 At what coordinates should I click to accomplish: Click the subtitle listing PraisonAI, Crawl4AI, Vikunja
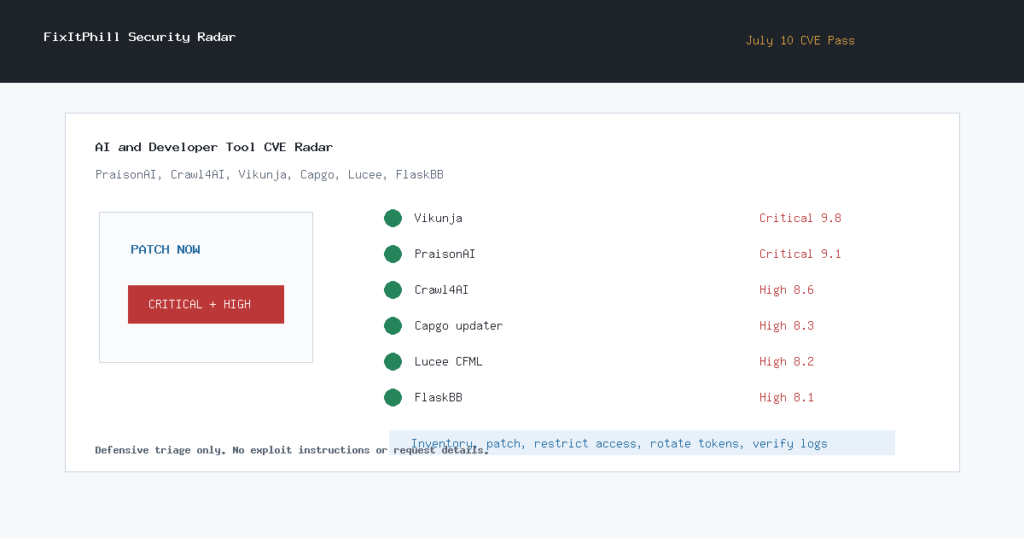pos(269,175)
